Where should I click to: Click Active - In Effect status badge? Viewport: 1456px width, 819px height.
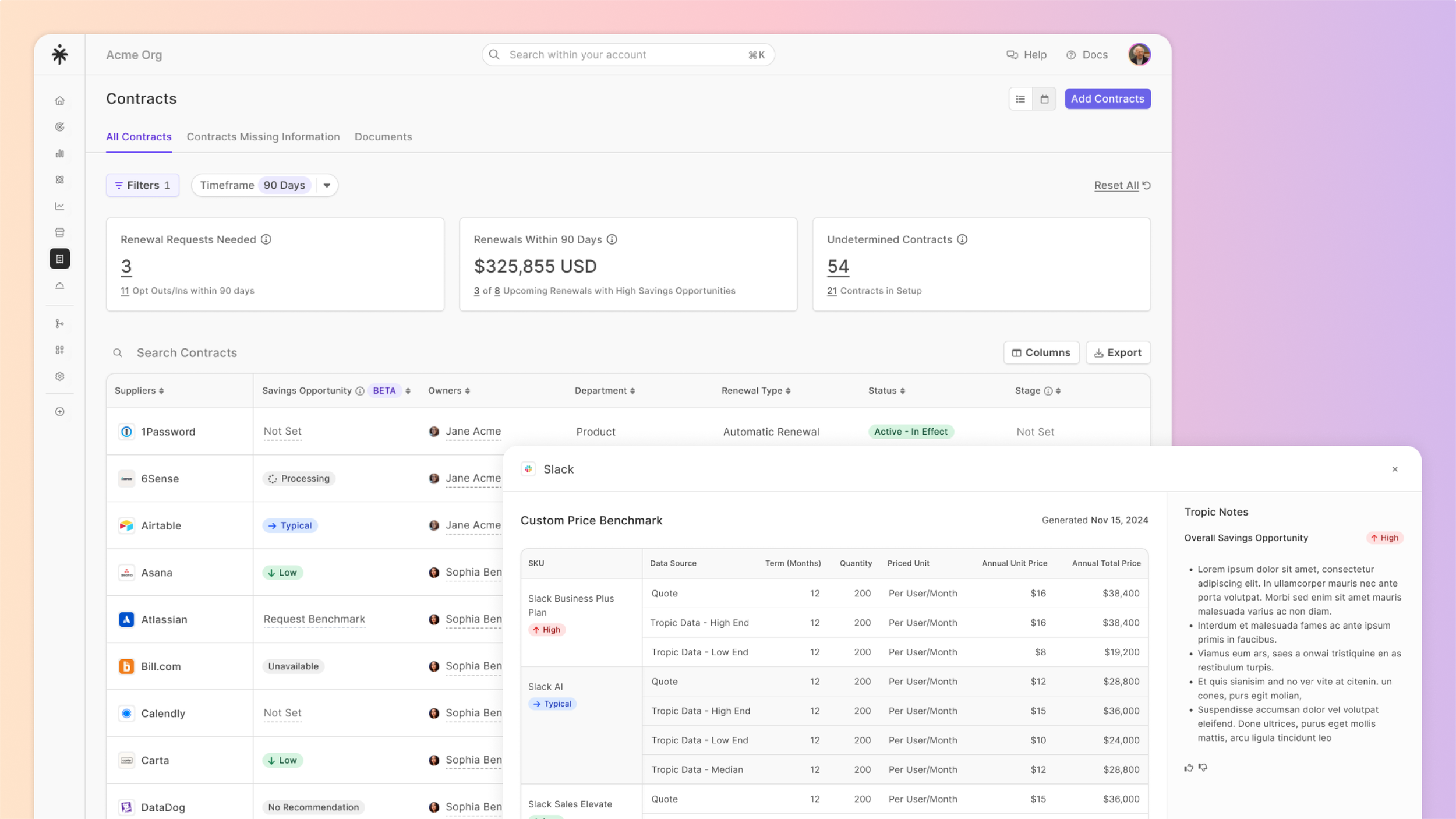tap(911, 432)
